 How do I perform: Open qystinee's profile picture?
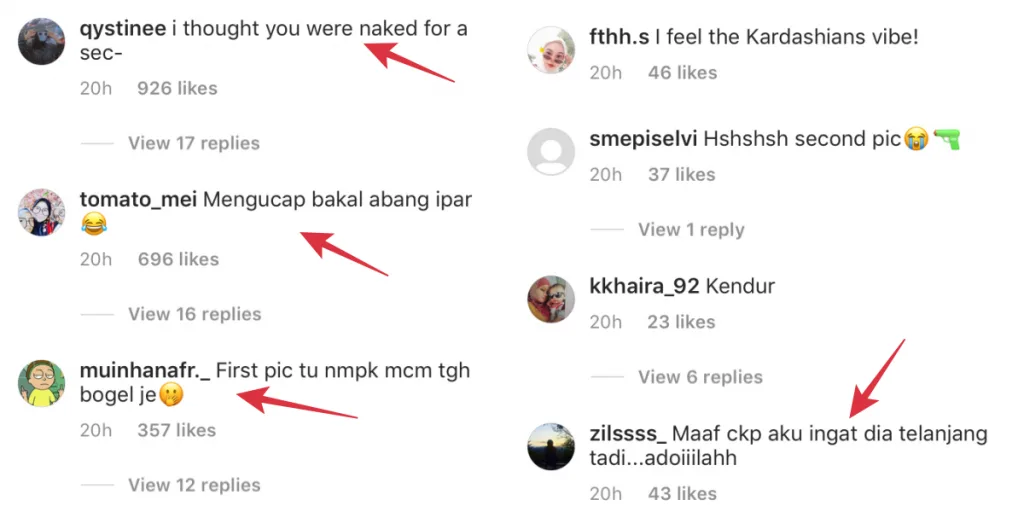coord(42,41)
